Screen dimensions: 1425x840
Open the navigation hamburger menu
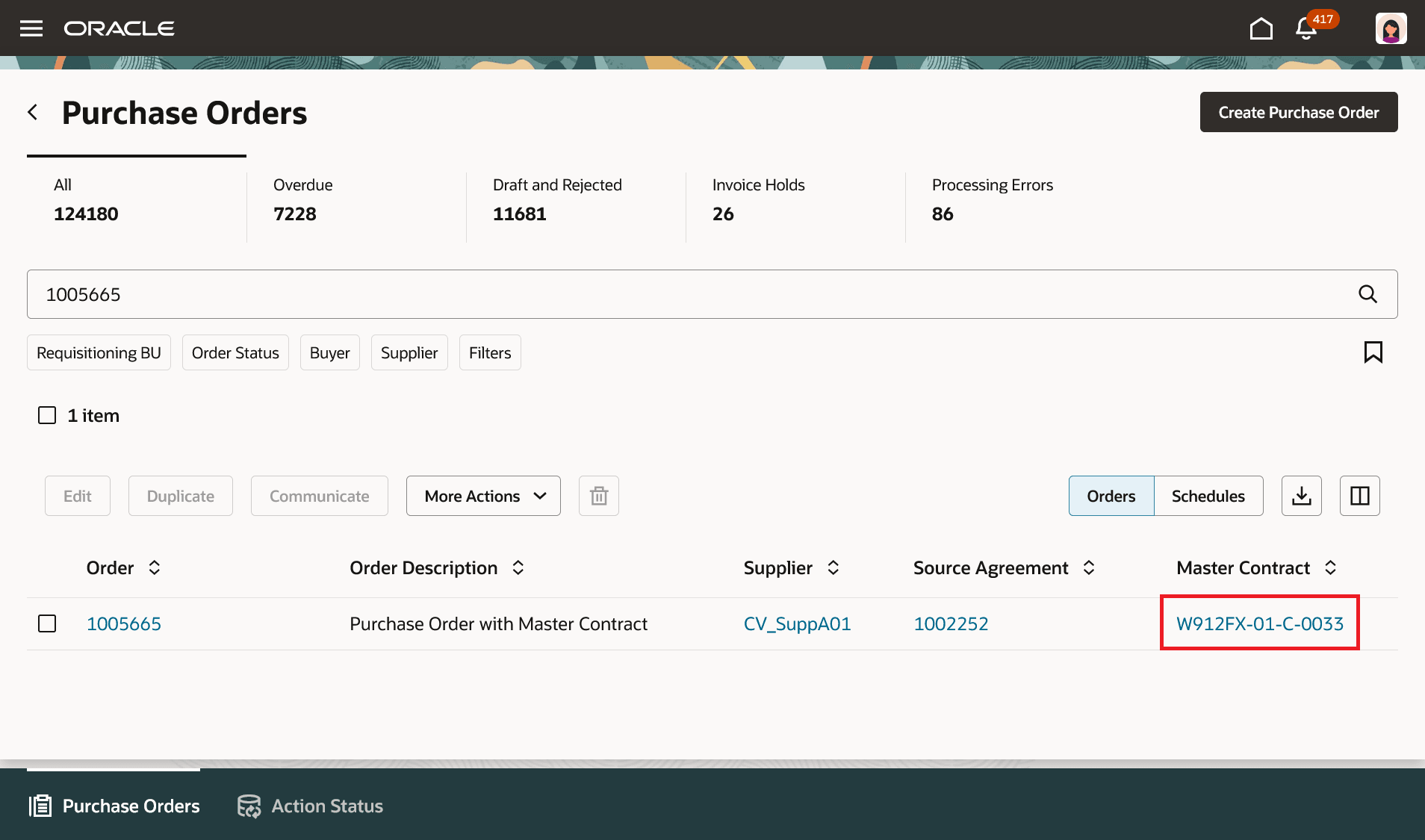31,28
